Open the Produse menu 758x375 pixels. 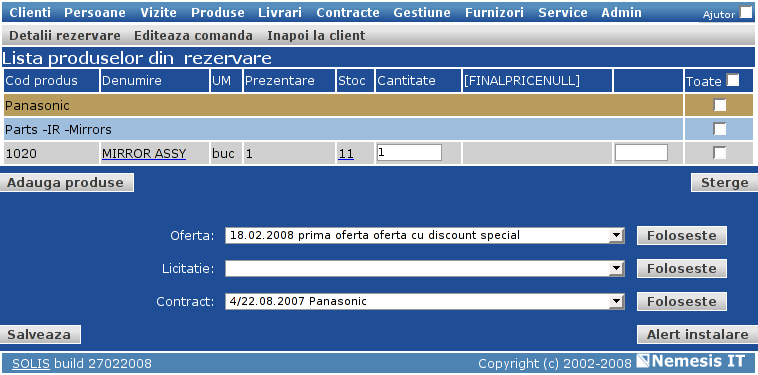[x=218, y=13]
